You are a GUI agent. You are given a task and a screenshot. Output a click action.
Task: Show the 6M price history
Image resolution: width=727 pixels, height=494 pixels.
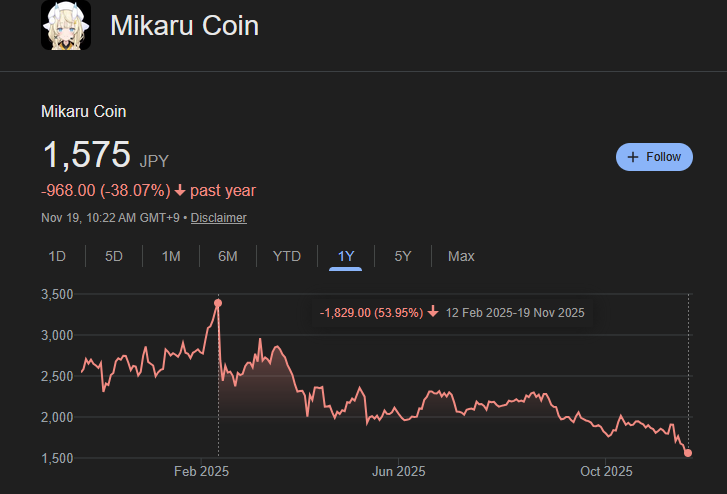point(228,256)
